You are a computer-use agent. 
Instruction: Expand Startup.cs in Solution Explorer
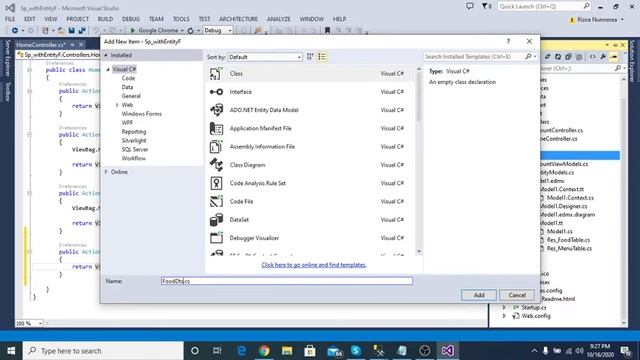[504, 307]
